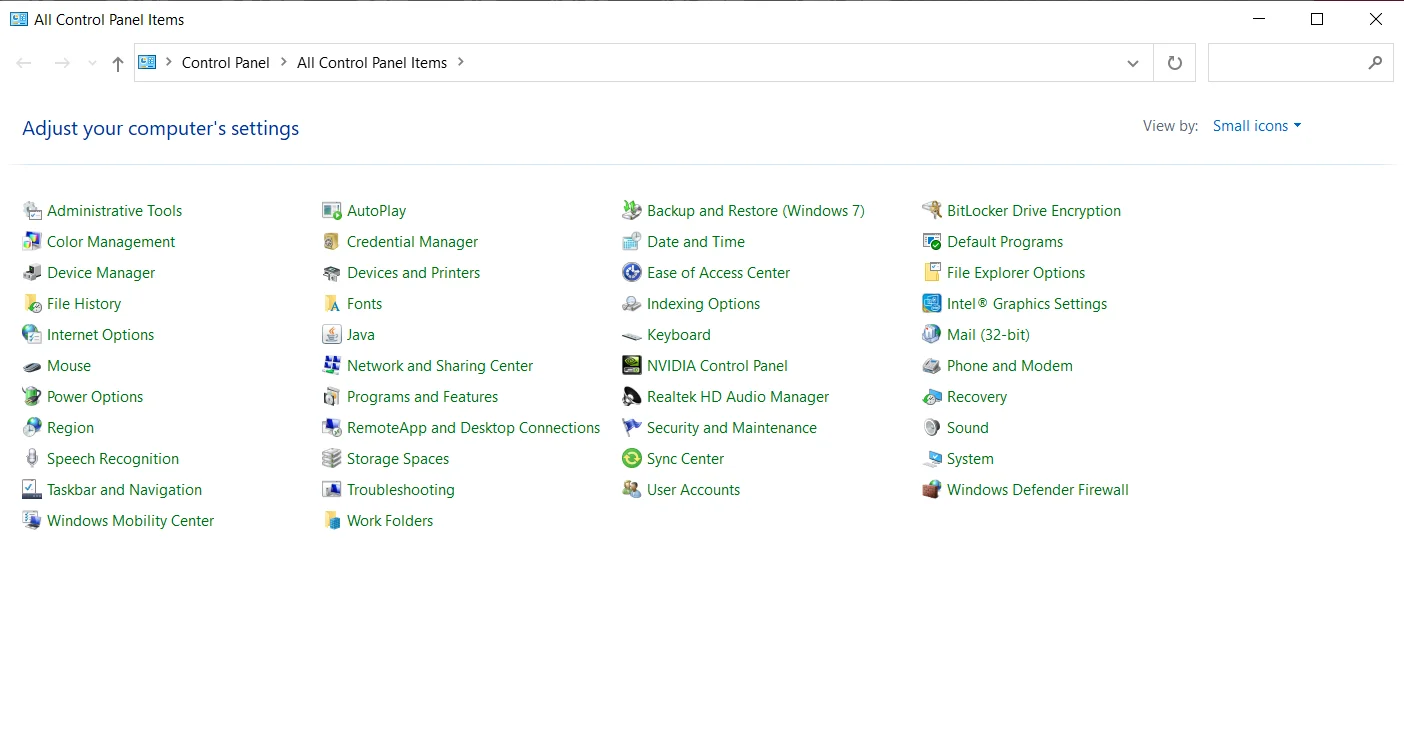
Task: Click the Power Options battery icon
Action: (31, 397)
